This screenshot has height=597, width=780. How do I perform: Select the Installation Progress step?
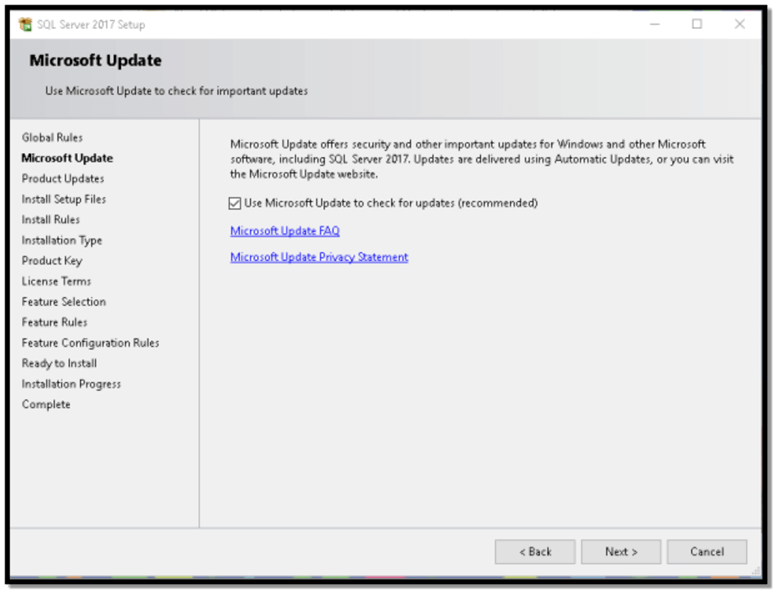(71, 385)
